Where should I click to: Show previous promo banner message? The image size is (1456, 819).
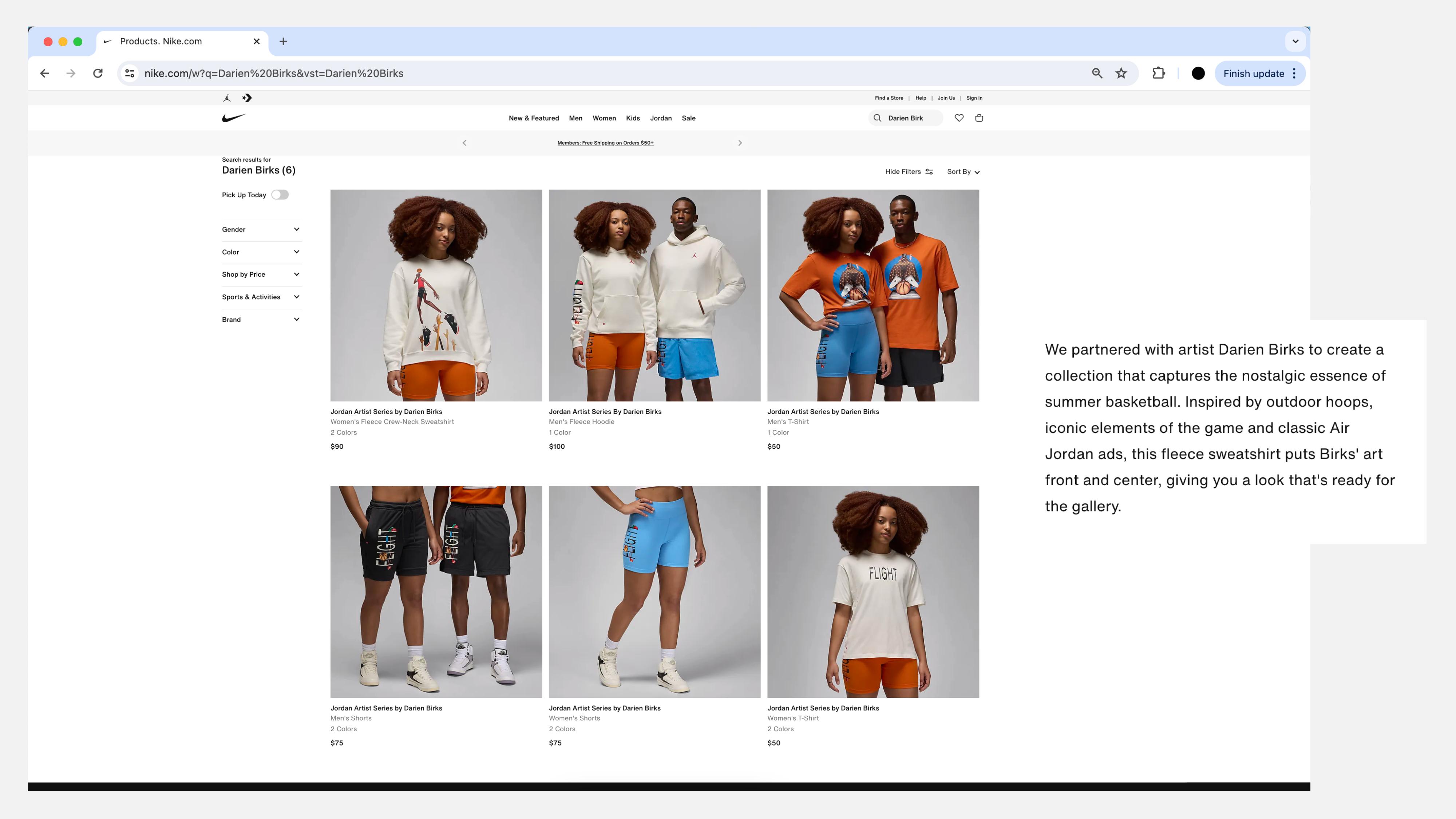click(464, 143)
